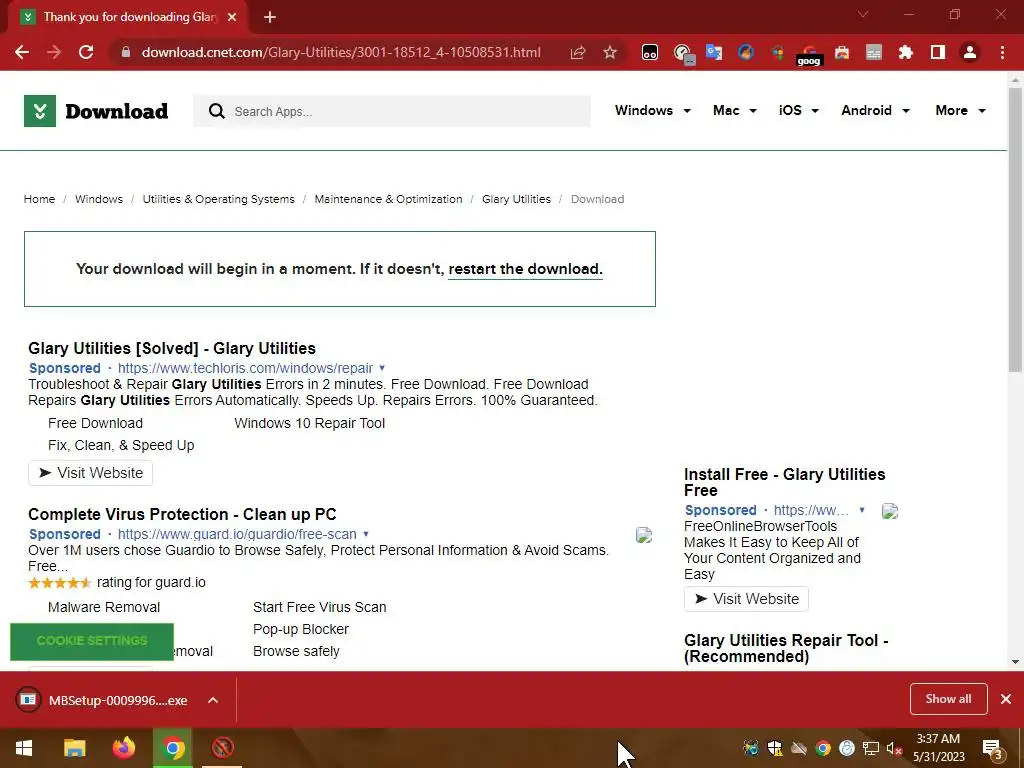Open the Extensions puzzle piece icon
The width and height of the screenshot is (1024, 768).
[906, 52]
